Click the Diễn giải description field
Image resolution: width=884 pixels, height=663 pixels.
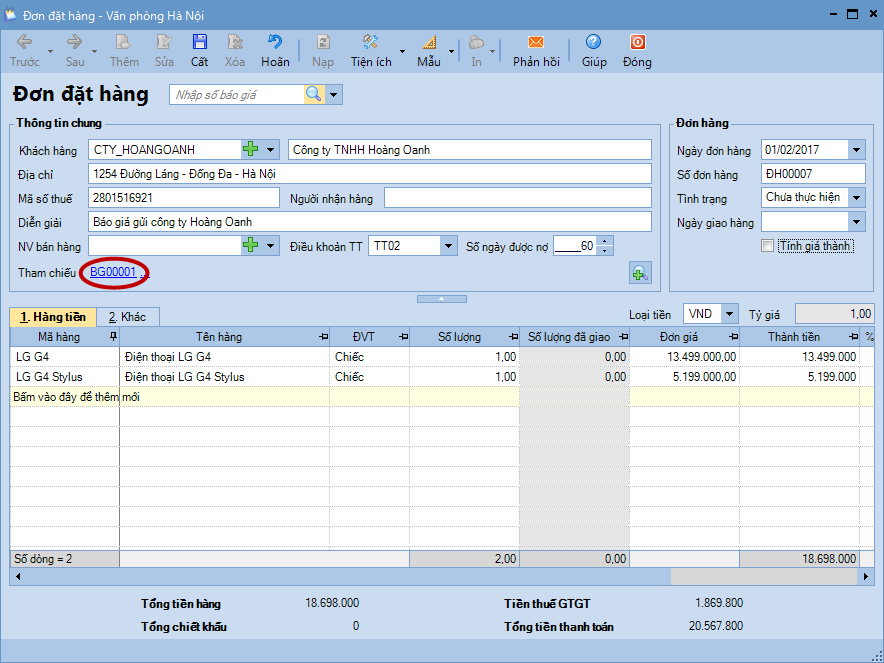click(370, 222)
